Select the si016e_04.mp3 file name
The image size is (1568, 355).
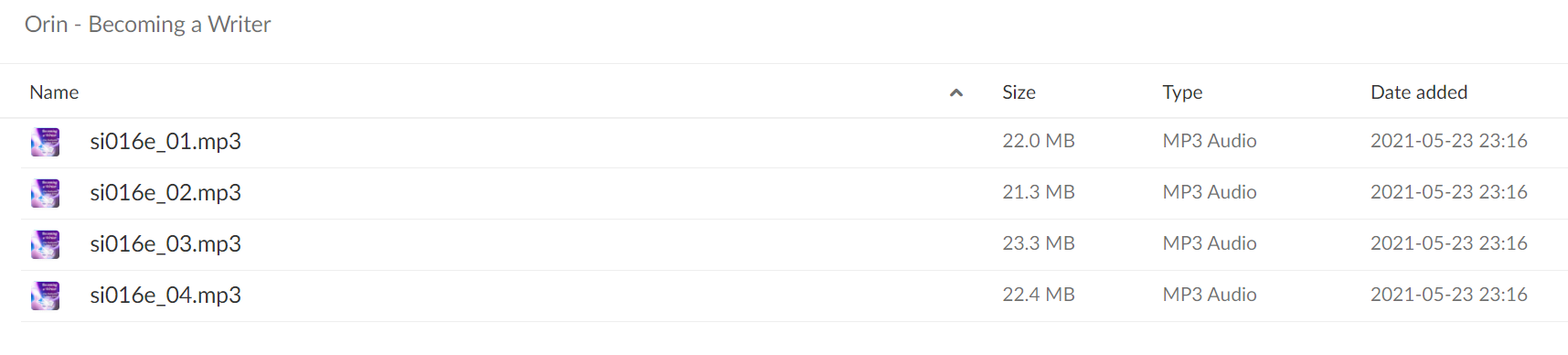click(165, 295)
